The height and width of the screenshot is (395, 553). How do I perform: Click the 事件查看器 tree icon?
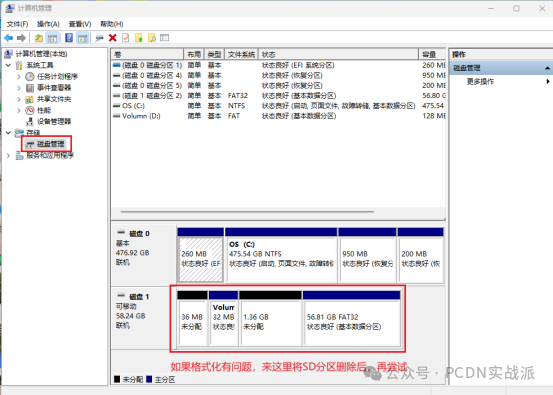tap(30, 88)
